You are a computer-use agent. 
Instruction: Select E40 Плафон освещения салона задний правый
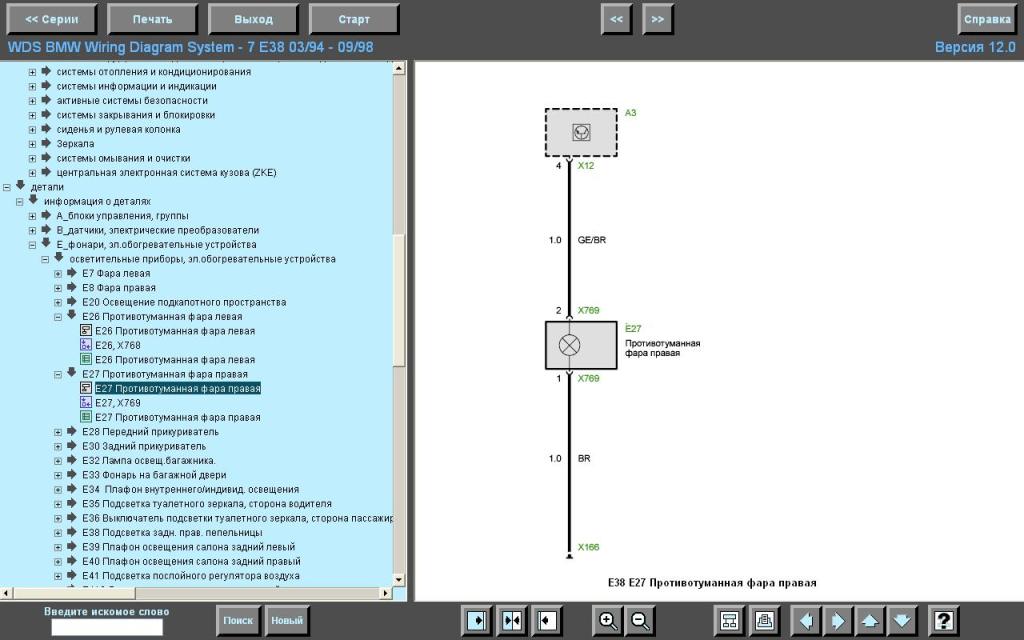pyautogui.click(x=191, y=561)
